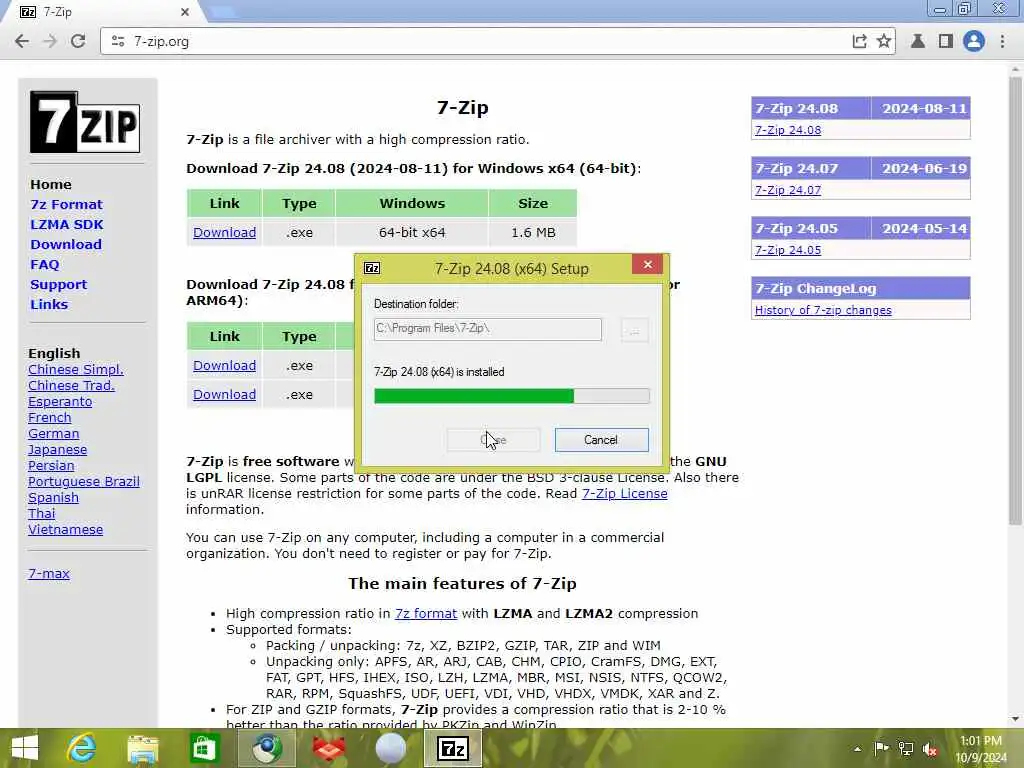Switch language to French
Viewport: 1024px width, 768px height.
(x=49, y=417)
